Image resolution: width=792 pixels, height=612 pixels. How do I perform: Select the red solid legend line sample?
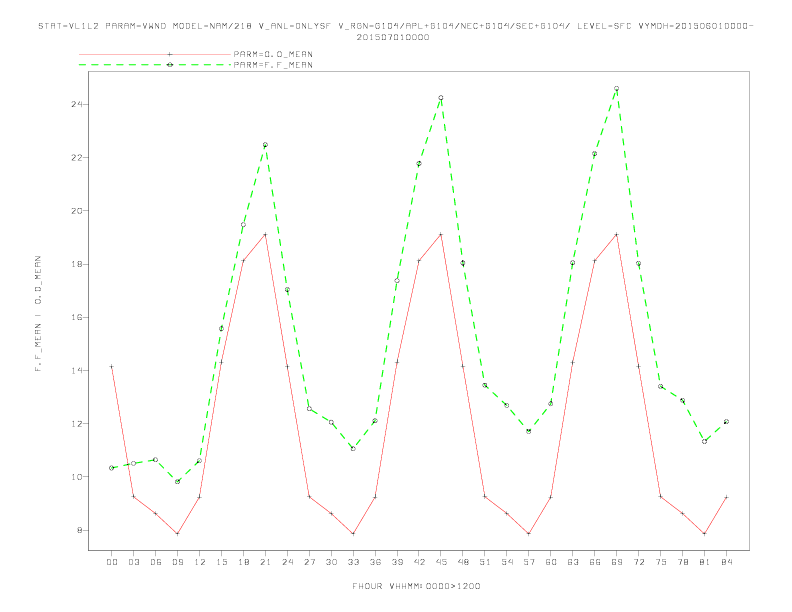pos(155,54)
